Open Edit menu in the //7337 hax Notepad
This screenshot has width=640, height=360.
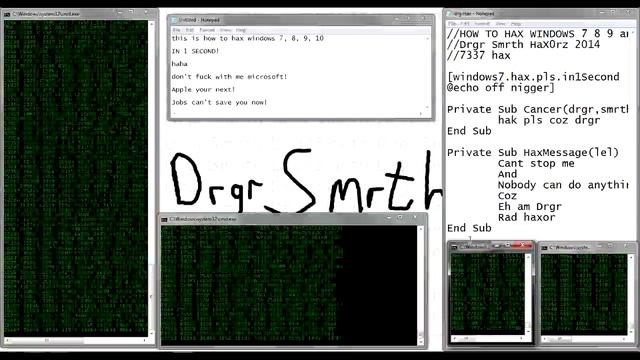coord(464,24)
